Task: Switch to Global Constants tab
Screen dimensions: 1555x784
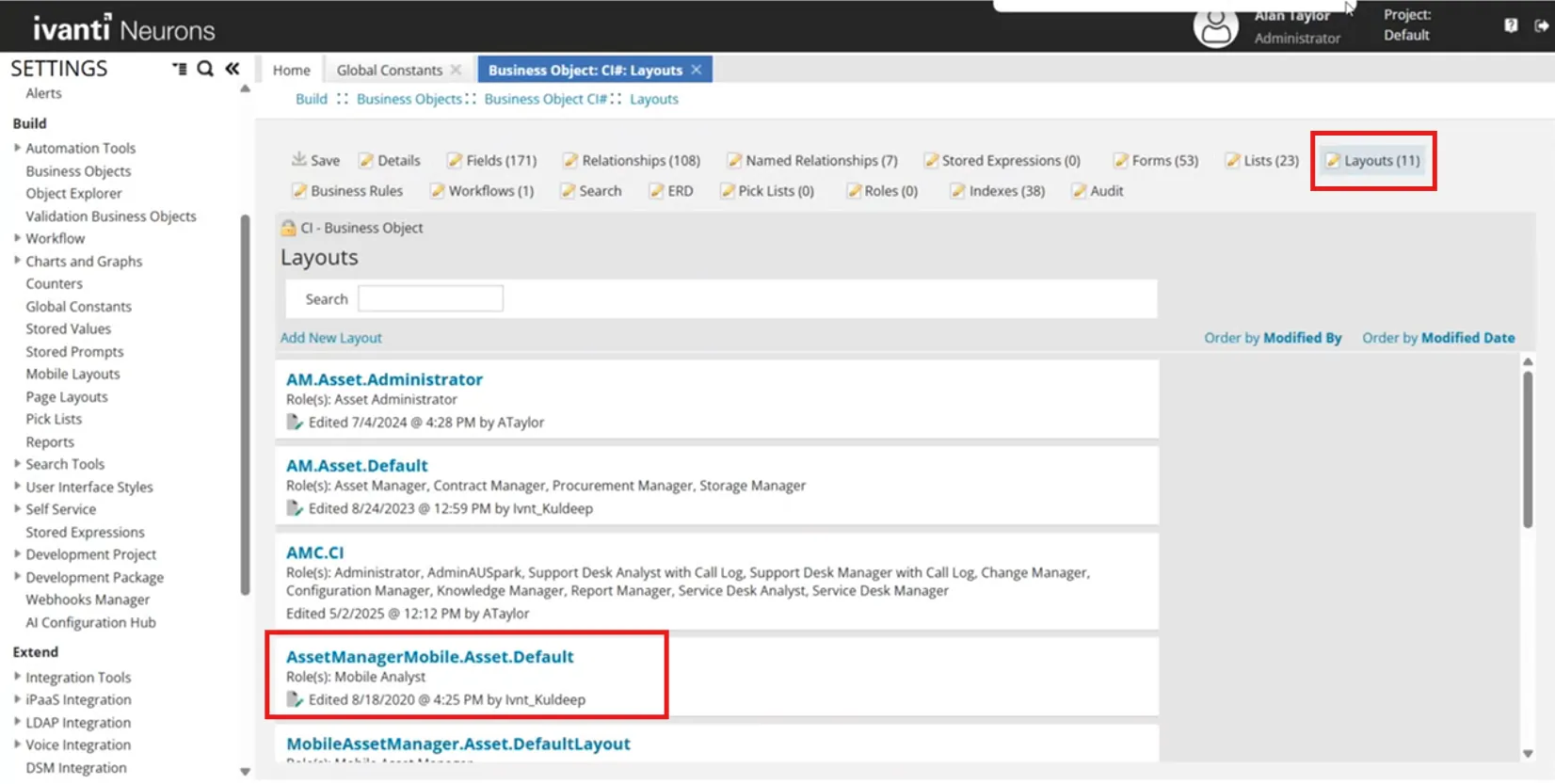Action: (x=390, y=70)
